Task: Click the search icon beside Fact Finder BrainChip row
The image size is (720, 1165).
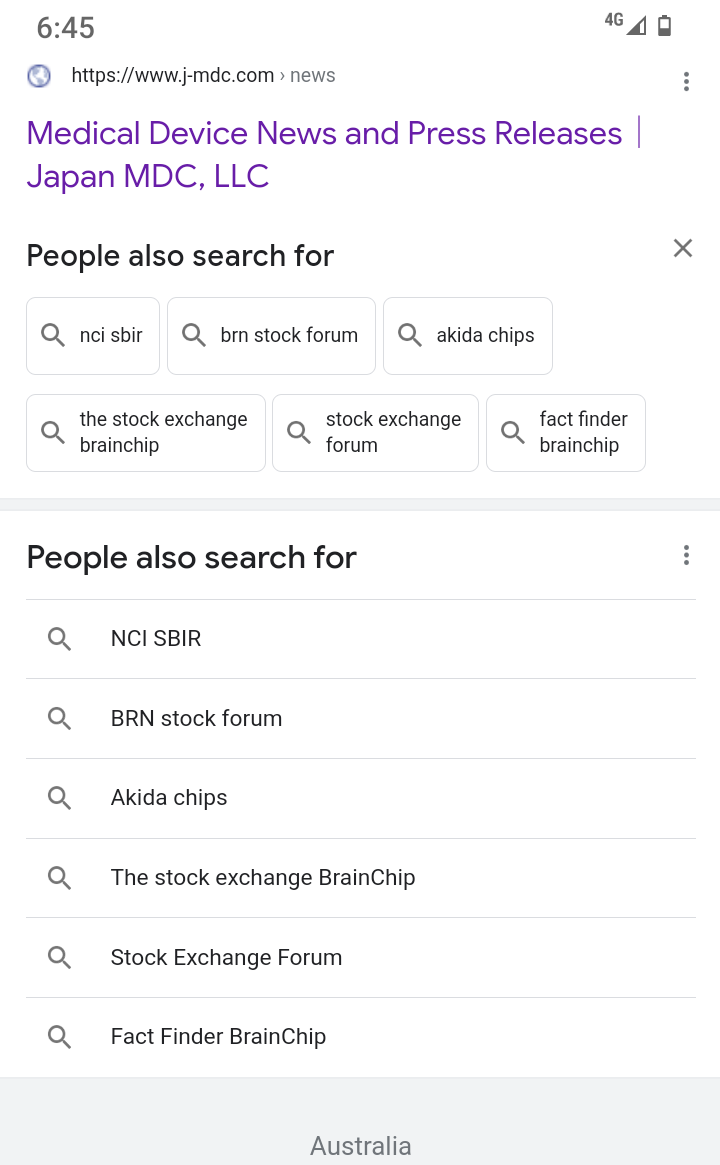Action: point(59,1036)
